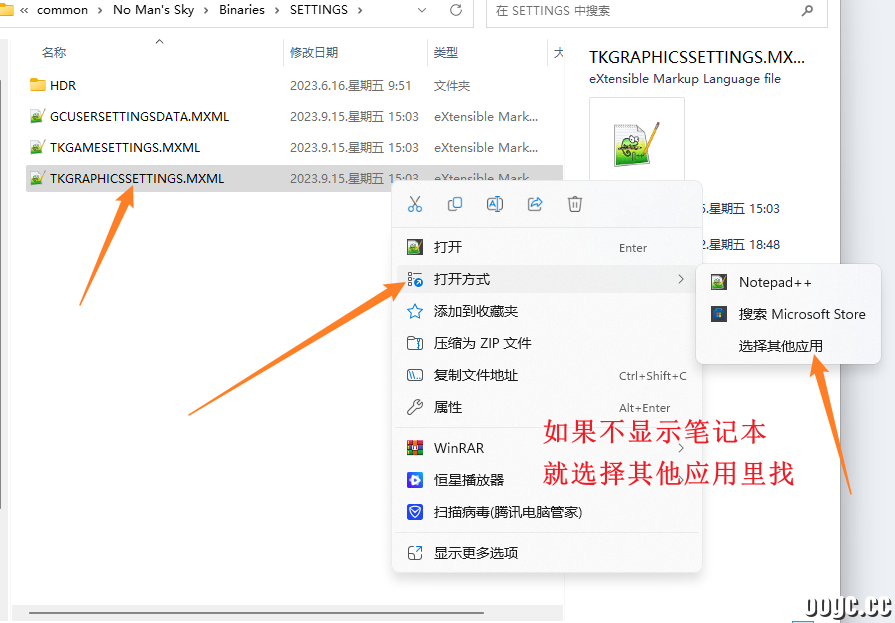Click the Notepad++ icon in submenu
Image resolution: width=895 pixels, height=623 pixels.
point(719,282)
